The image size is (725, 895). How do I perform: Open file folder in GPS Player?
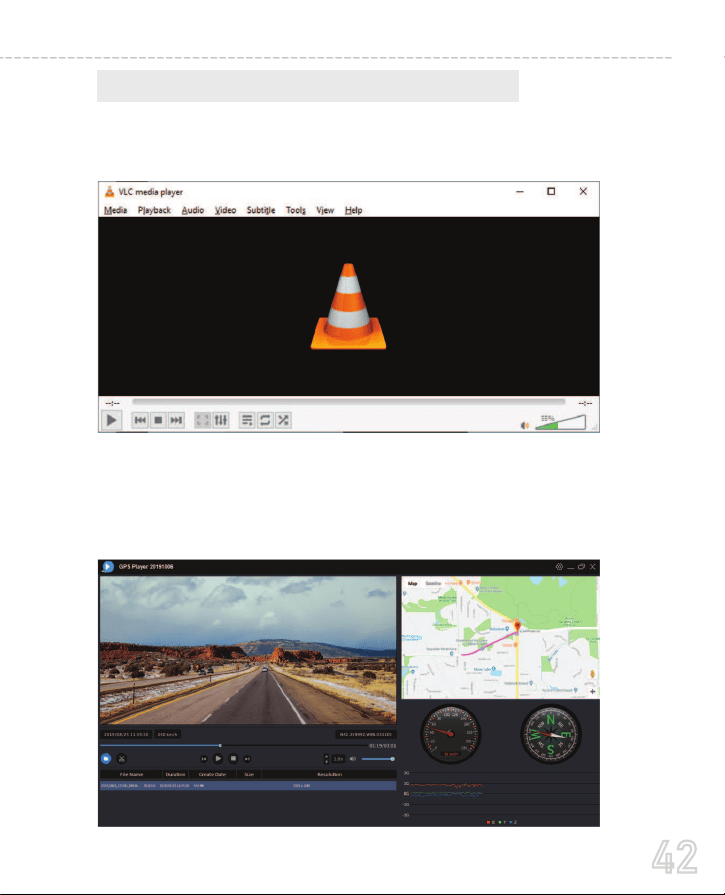[x=106, y=759]
